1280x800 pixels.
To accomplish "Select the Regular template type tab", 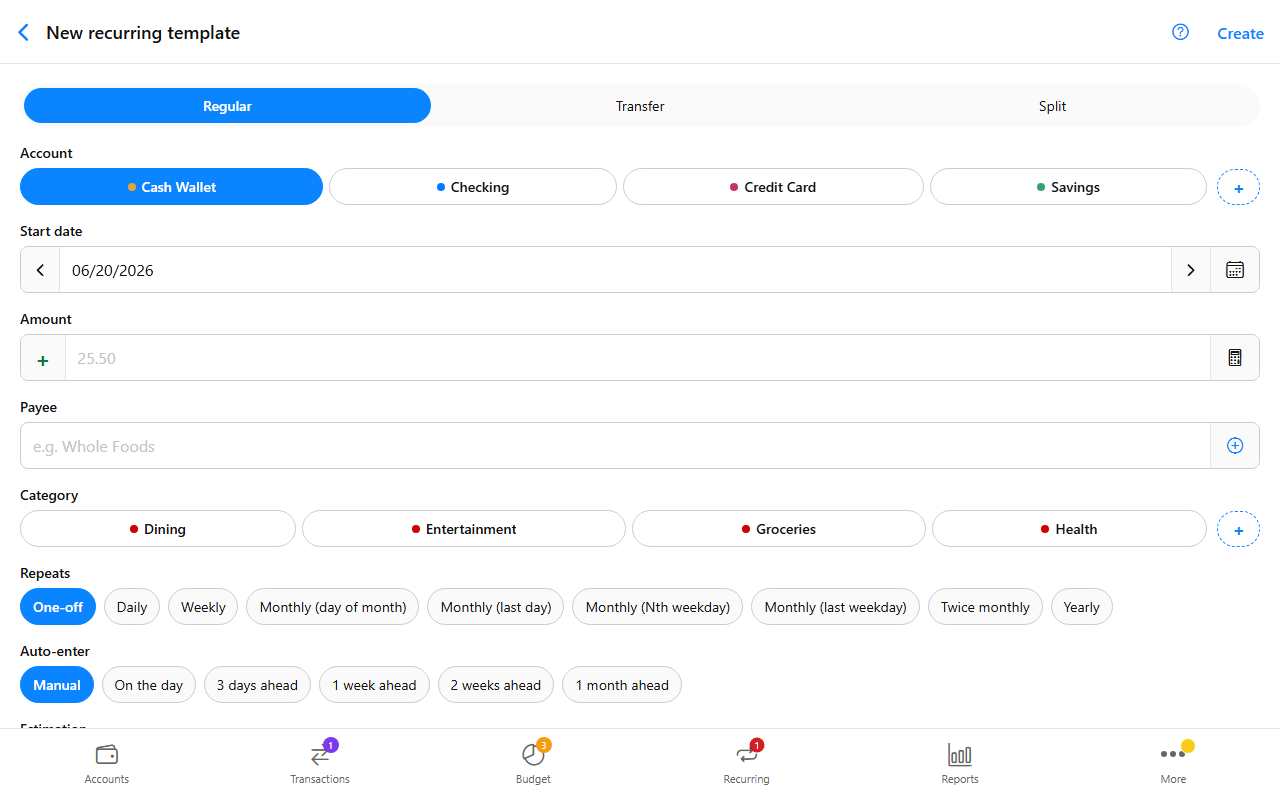I will (227, 106).
